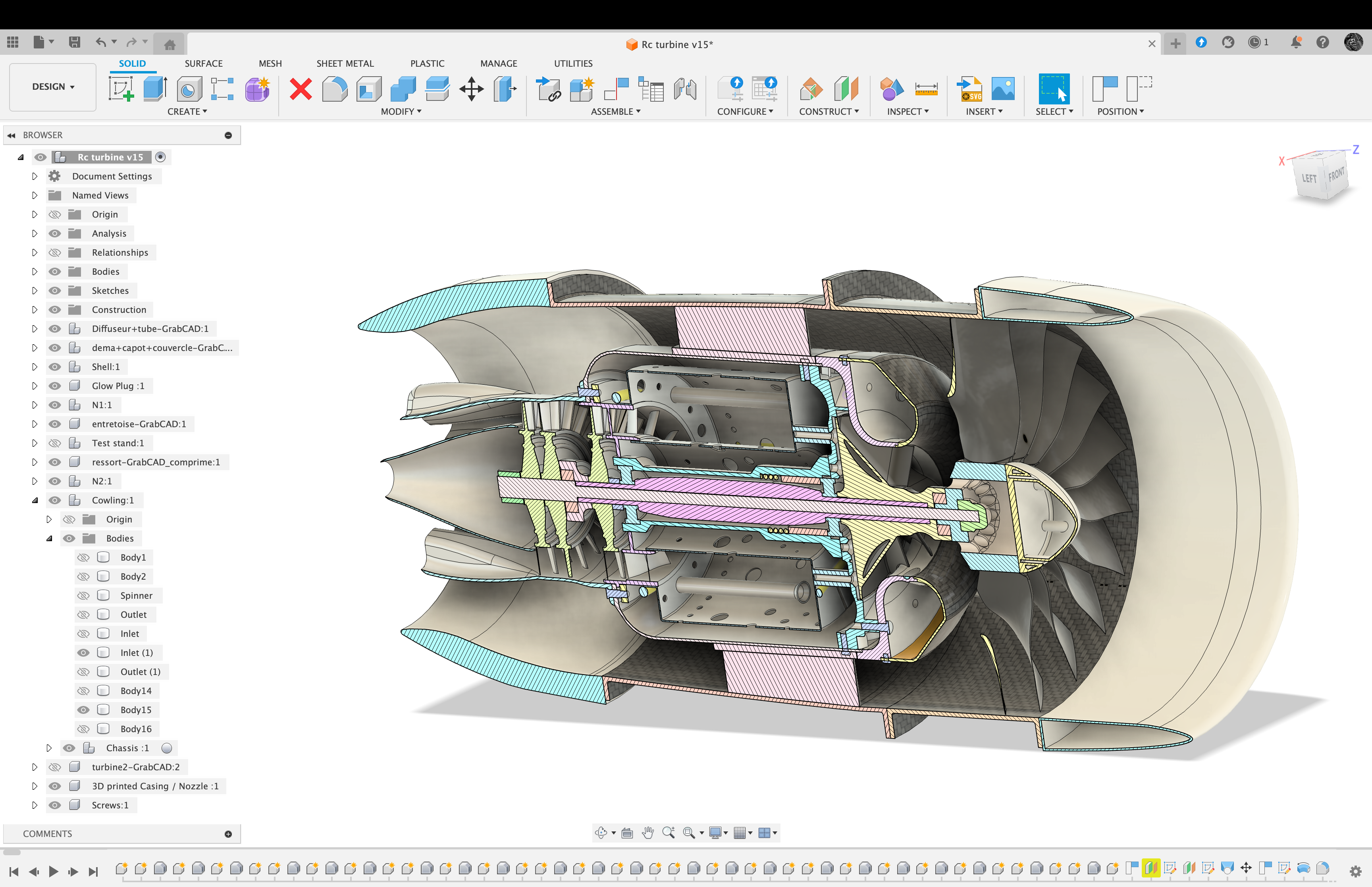Switch to the MANAGE tab
The height and width of the screenshot is (887, 1372).
(499, 64)
